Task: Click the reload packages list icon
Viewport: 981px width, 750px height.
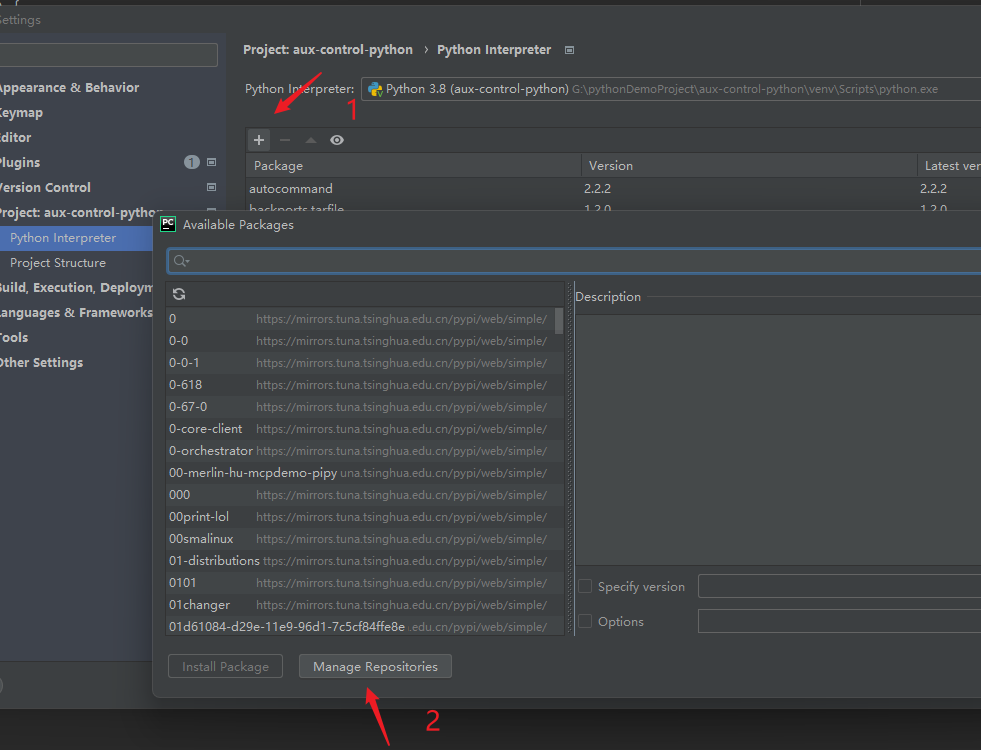Action: pos(179,294)
